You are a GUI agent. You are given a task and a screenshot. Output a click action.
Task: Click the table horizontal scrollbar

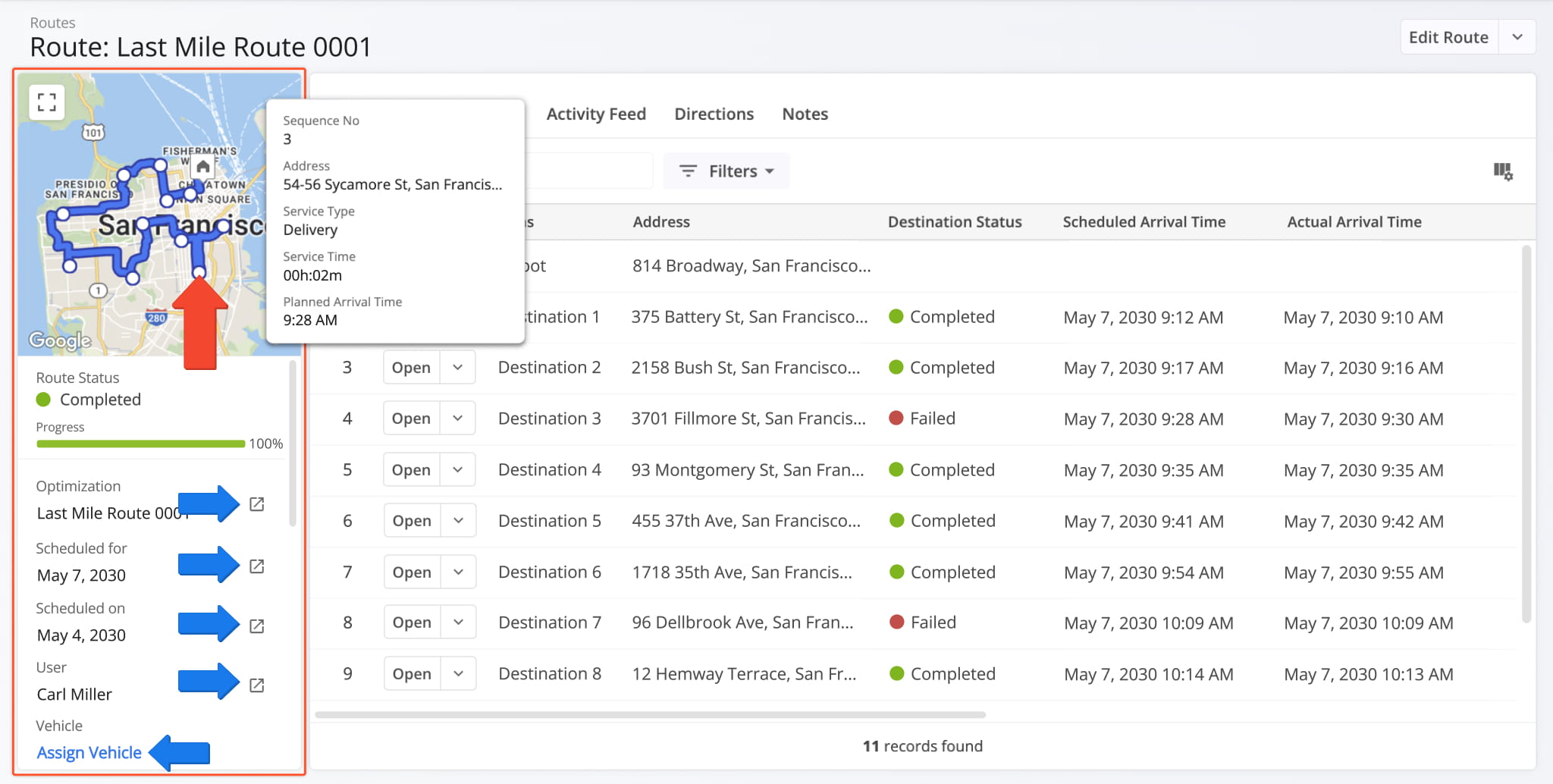click(x=650, y=714)
